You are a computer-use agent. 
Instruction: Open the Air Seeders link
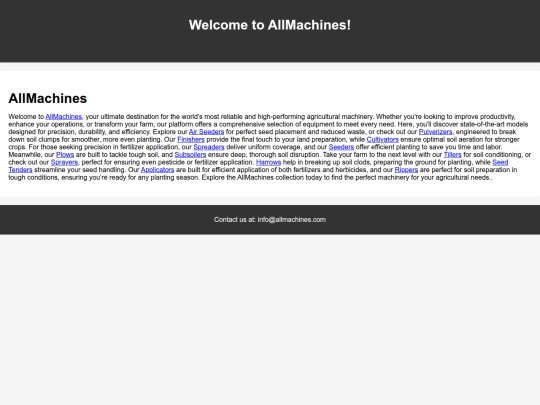206,132
